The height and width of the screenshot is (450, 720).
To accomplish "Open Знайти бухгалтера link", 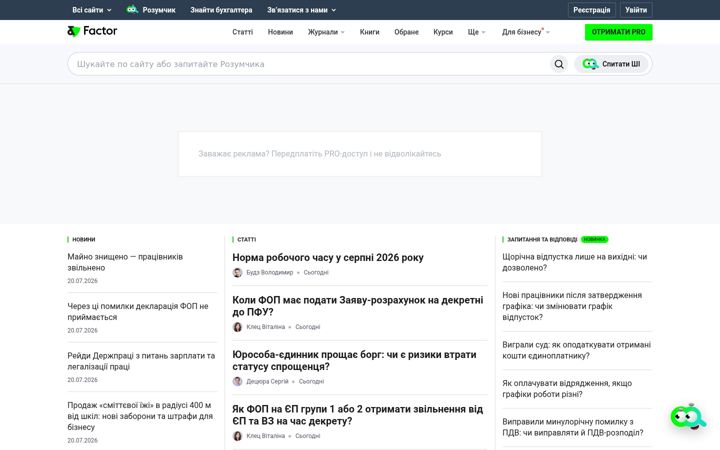I will pos(221,10).
